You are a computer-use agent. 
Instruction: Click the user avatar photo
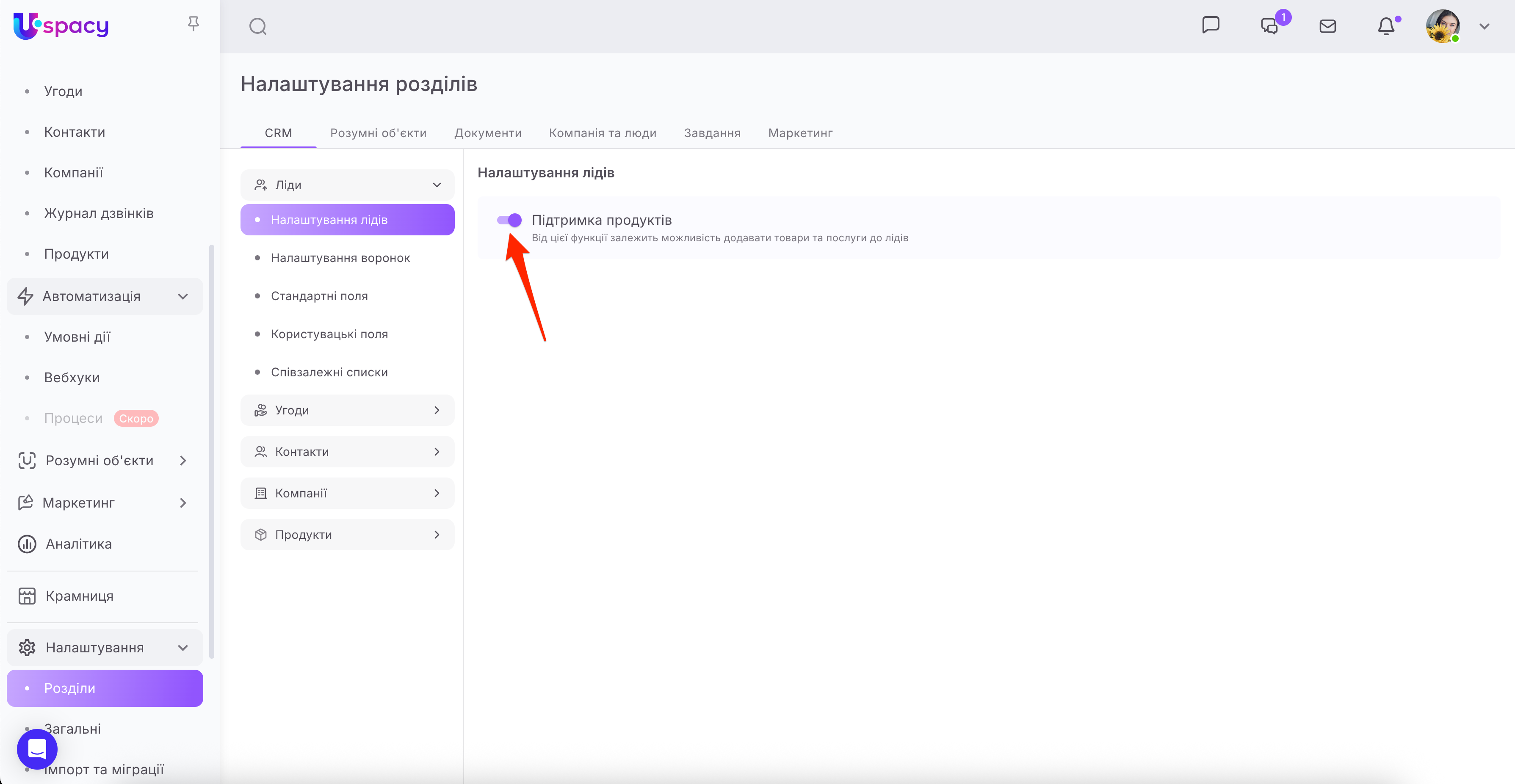coord(1442,27)
